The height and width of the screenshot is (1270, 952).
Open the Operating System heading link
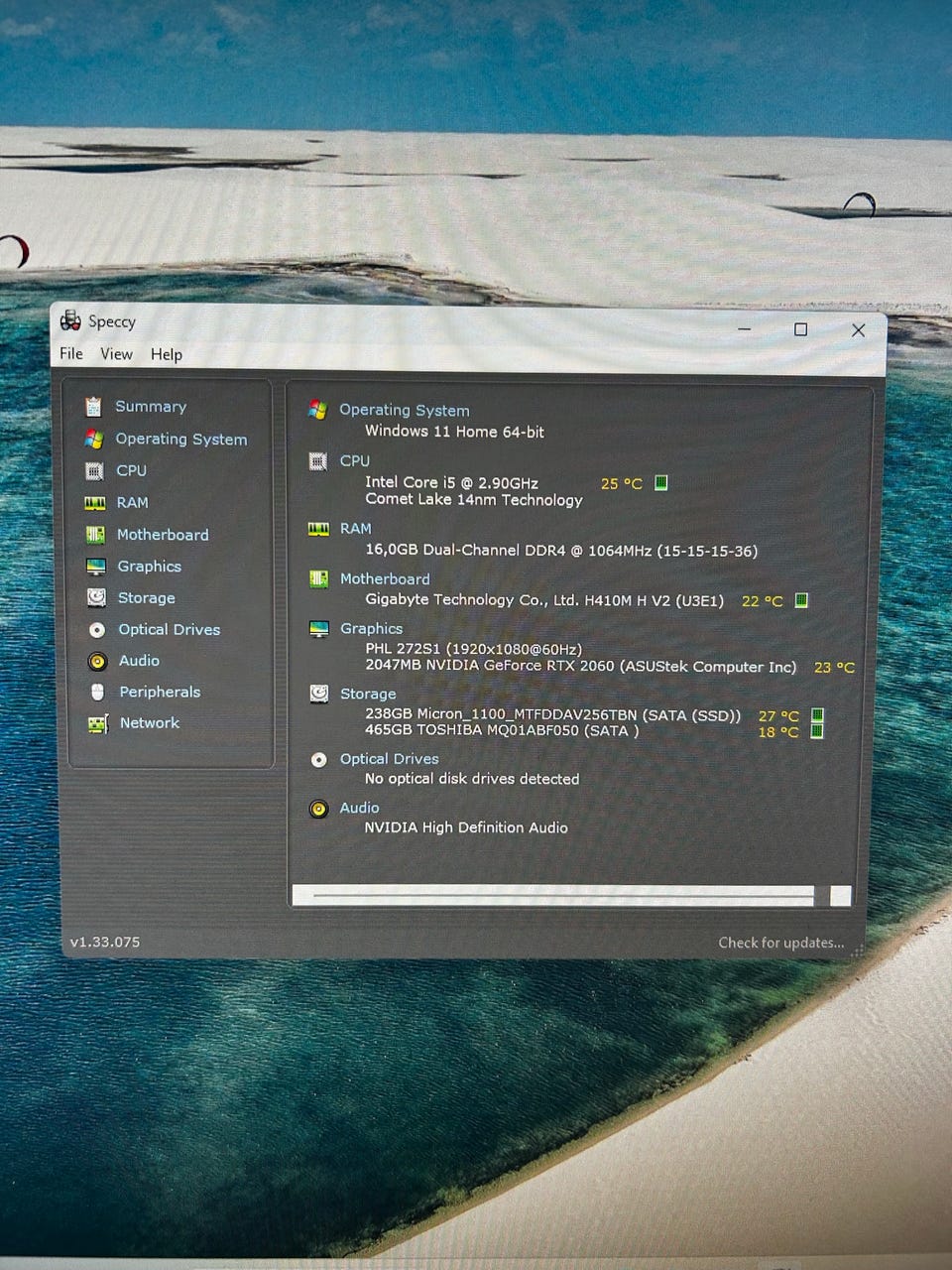(x=404, y=410)
